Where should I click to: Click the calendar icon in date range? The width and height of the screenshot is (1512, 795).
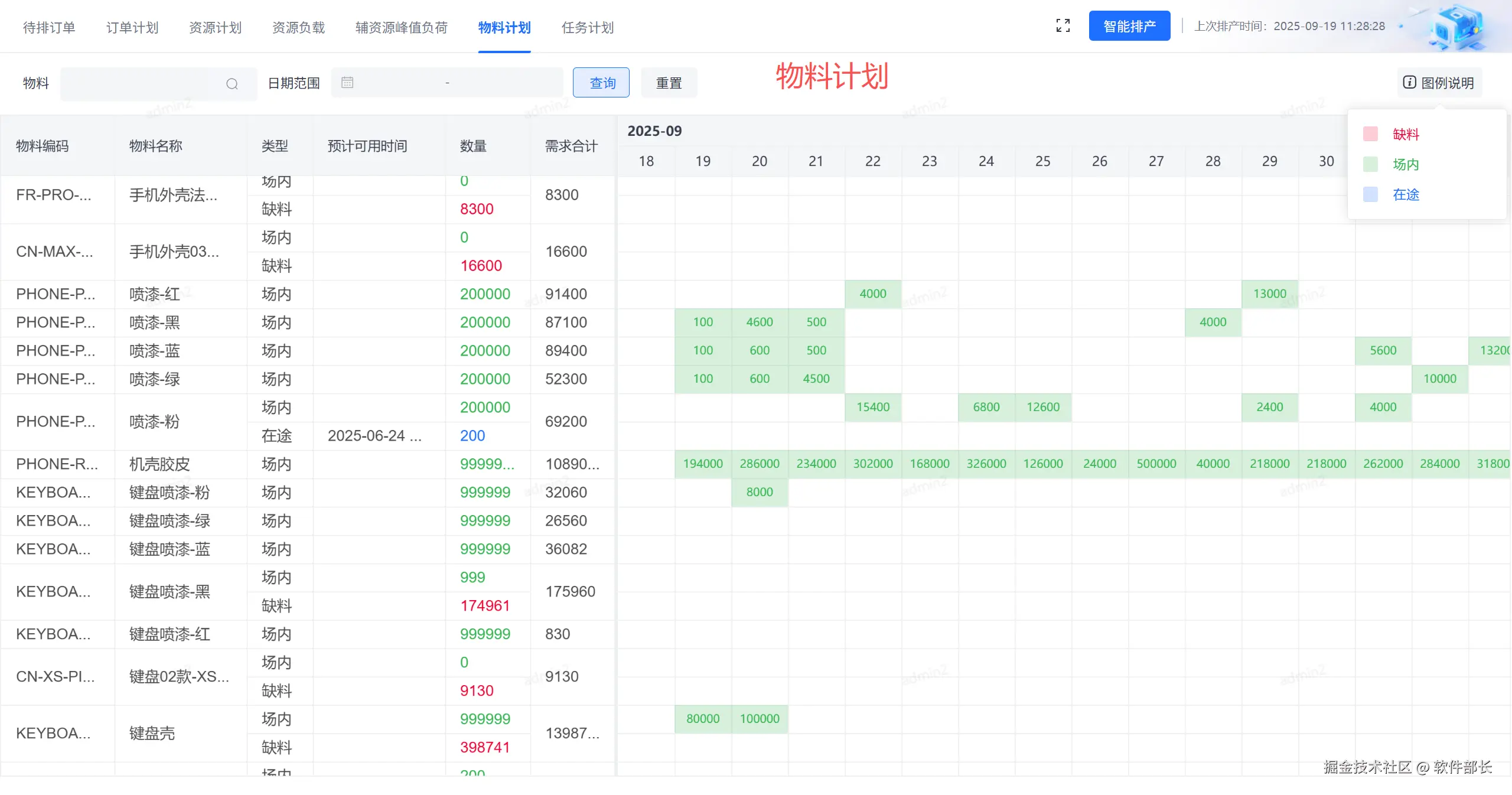347,83
